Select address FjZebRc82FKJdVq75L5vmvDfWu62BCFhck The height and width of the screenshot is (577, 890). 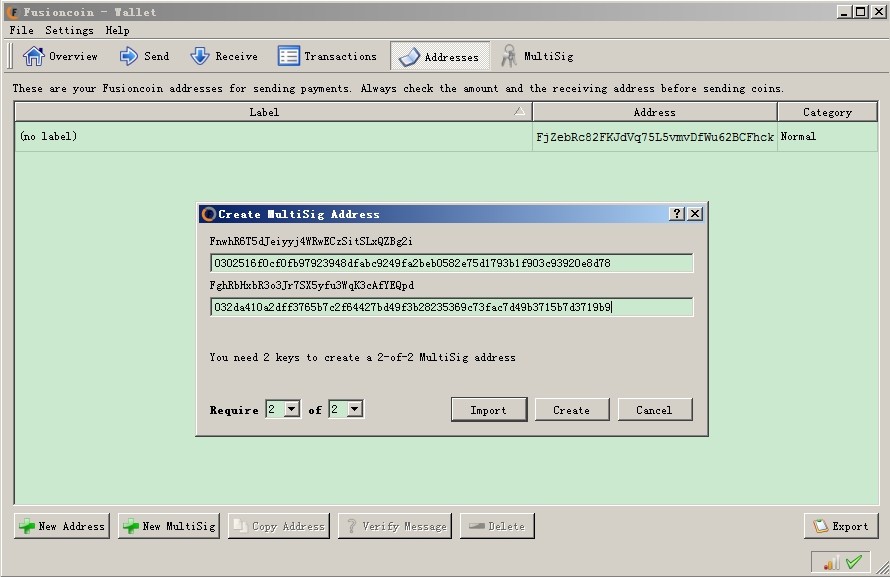[654, 137]
